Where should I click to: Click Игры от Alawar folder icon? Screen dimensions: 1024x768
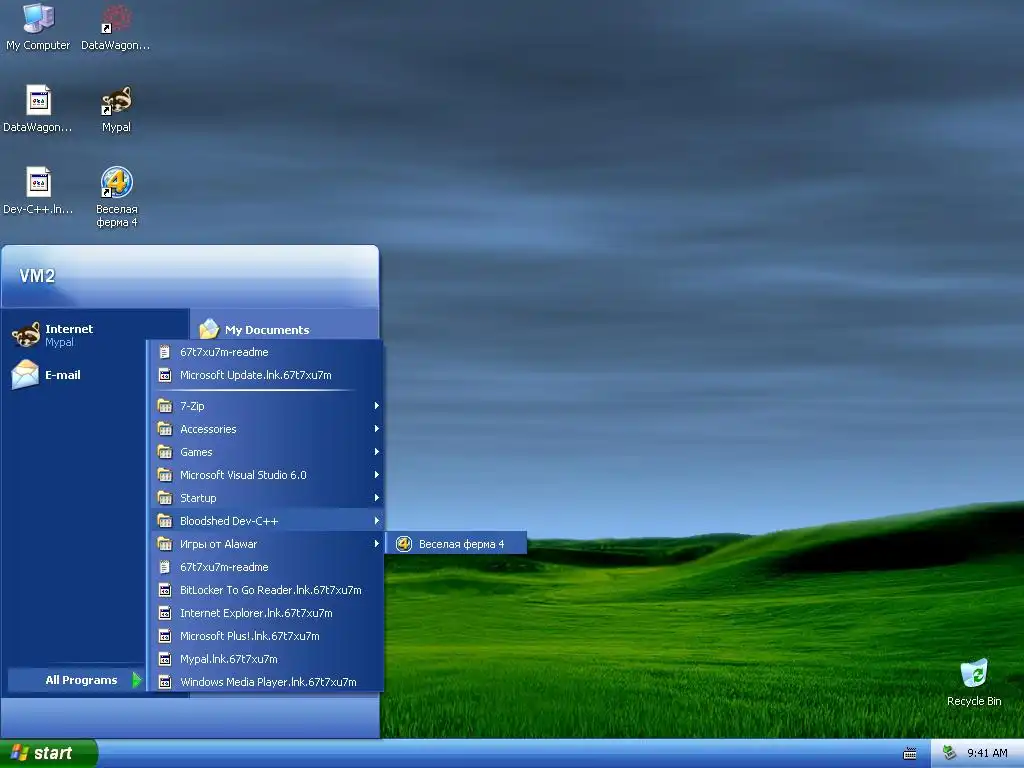165,543
